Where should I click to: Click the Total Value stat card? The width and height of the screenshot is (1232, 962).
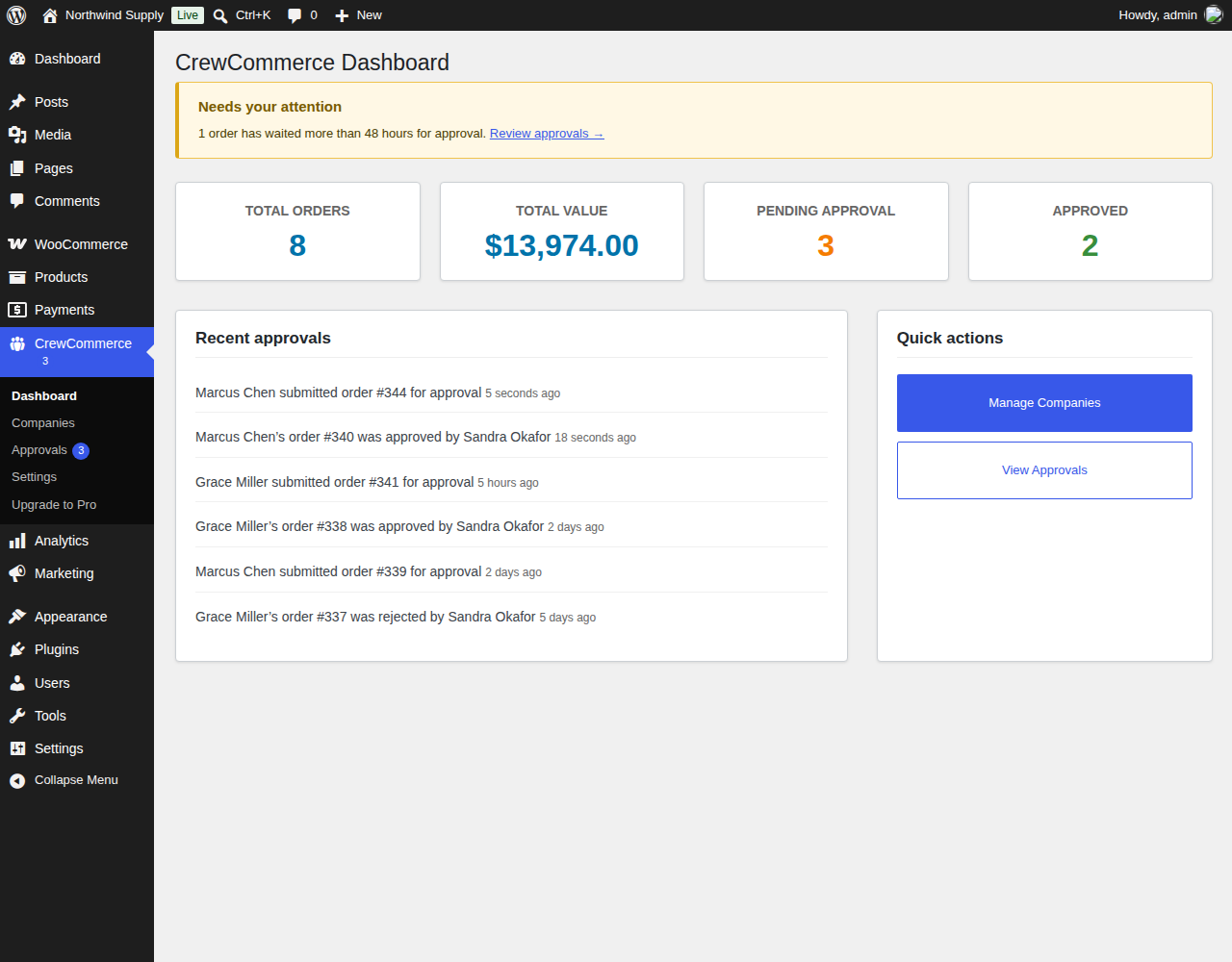point(562,232)
